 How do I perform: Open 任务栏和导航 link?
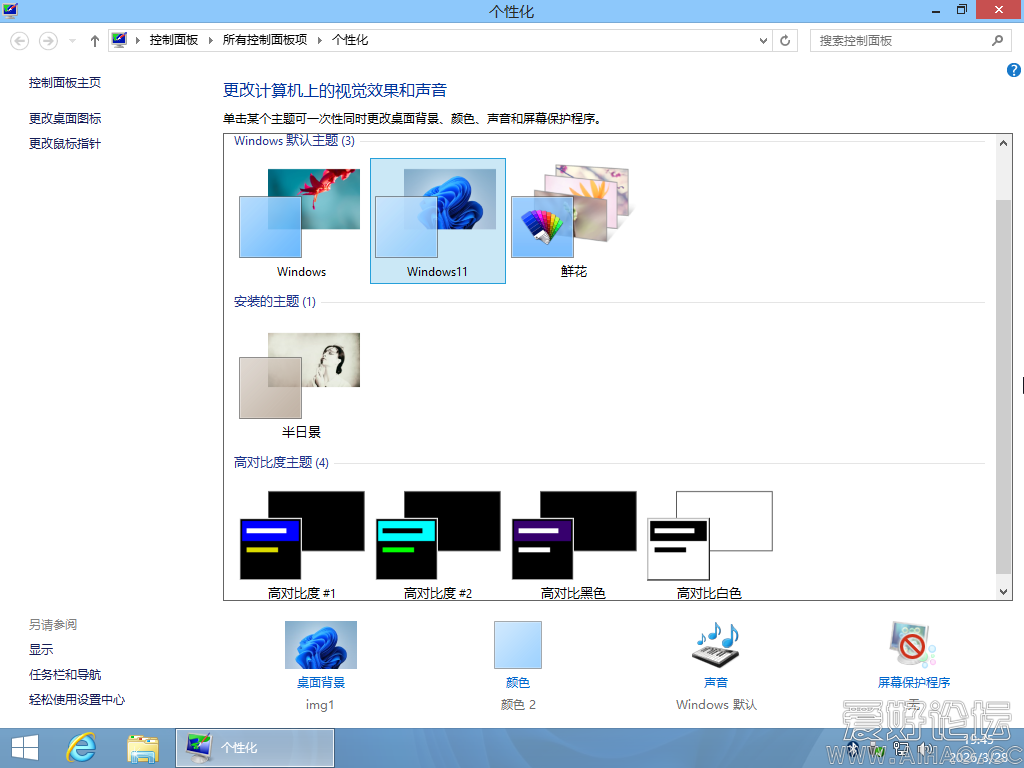[x=65, y=675]
